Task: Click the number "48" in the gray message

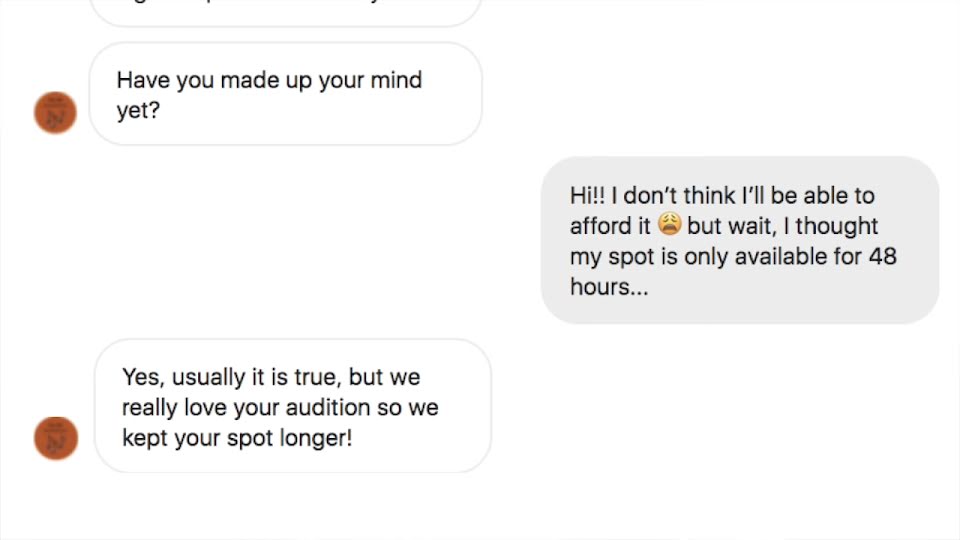Action: (x=882, y=256)
